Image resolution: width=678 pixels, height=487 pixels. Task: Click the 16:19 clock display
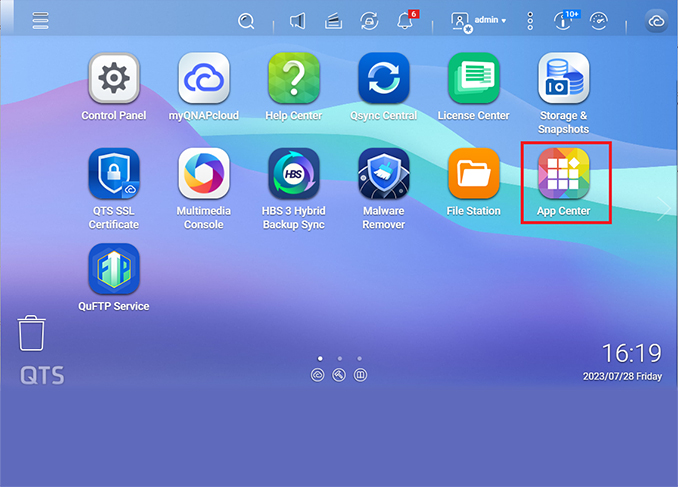(632, 353)
